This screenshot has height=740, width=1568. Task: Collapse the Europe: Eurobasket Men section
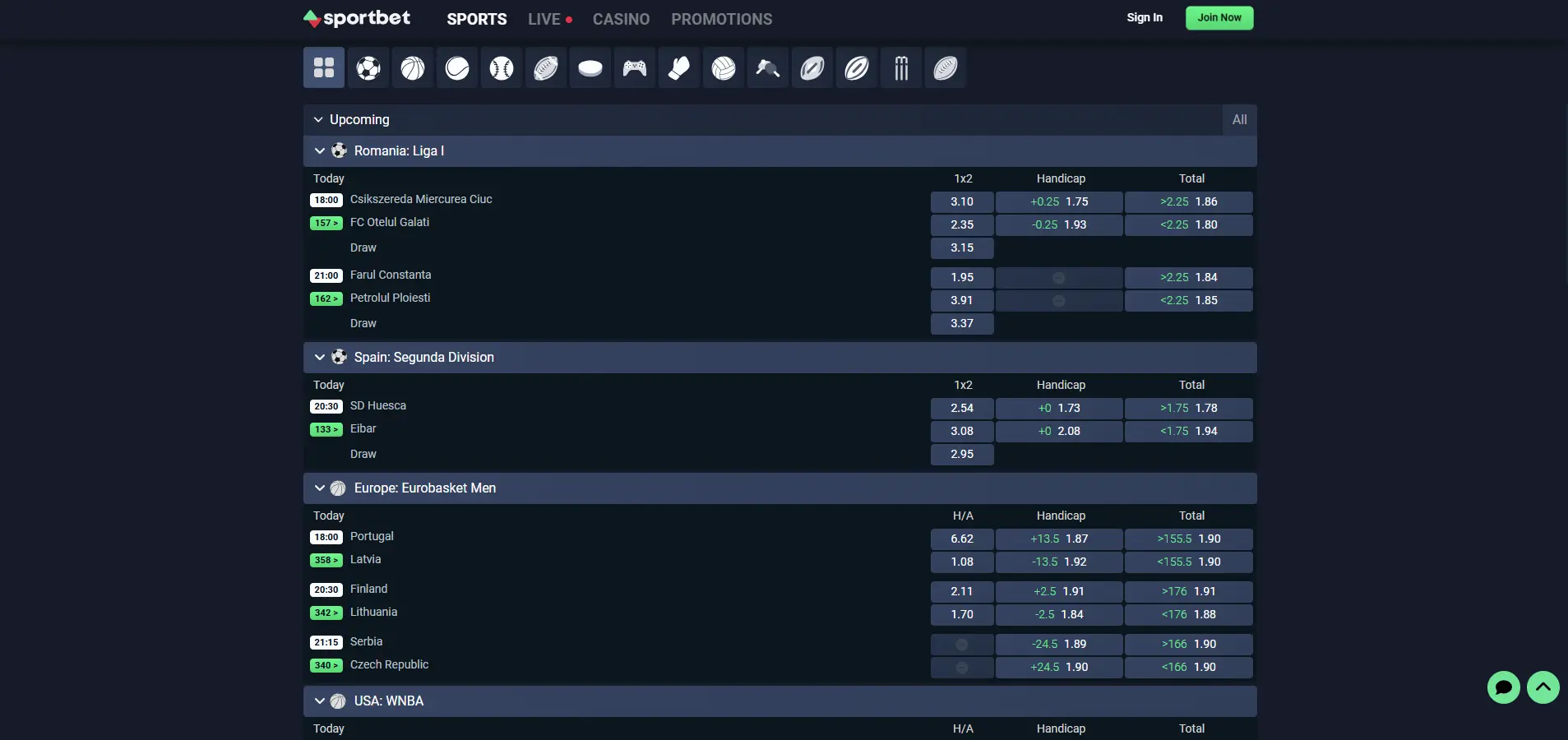[x=319, y=488]
